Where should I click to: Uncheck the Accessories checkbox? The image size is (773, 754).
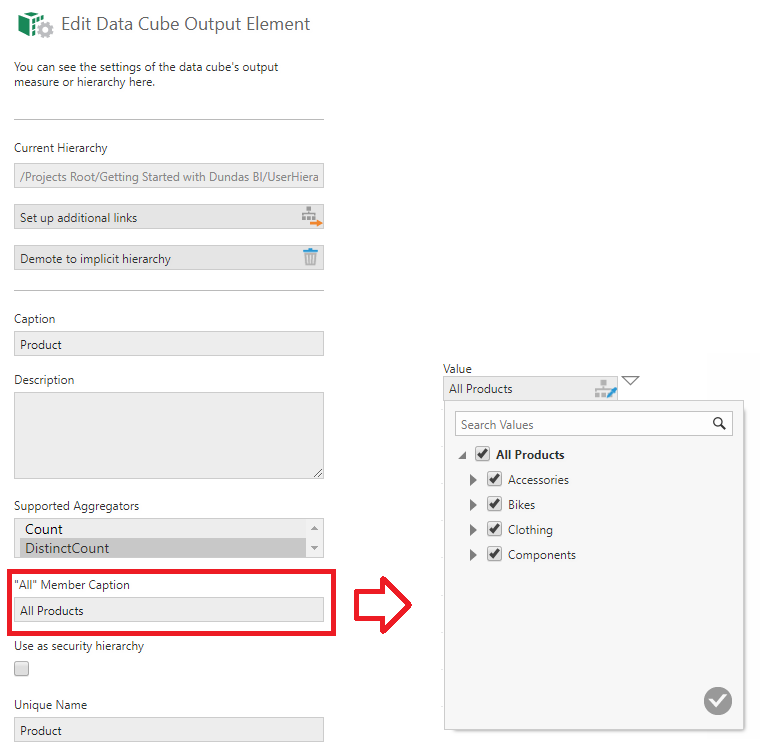[x=494, y=479]
